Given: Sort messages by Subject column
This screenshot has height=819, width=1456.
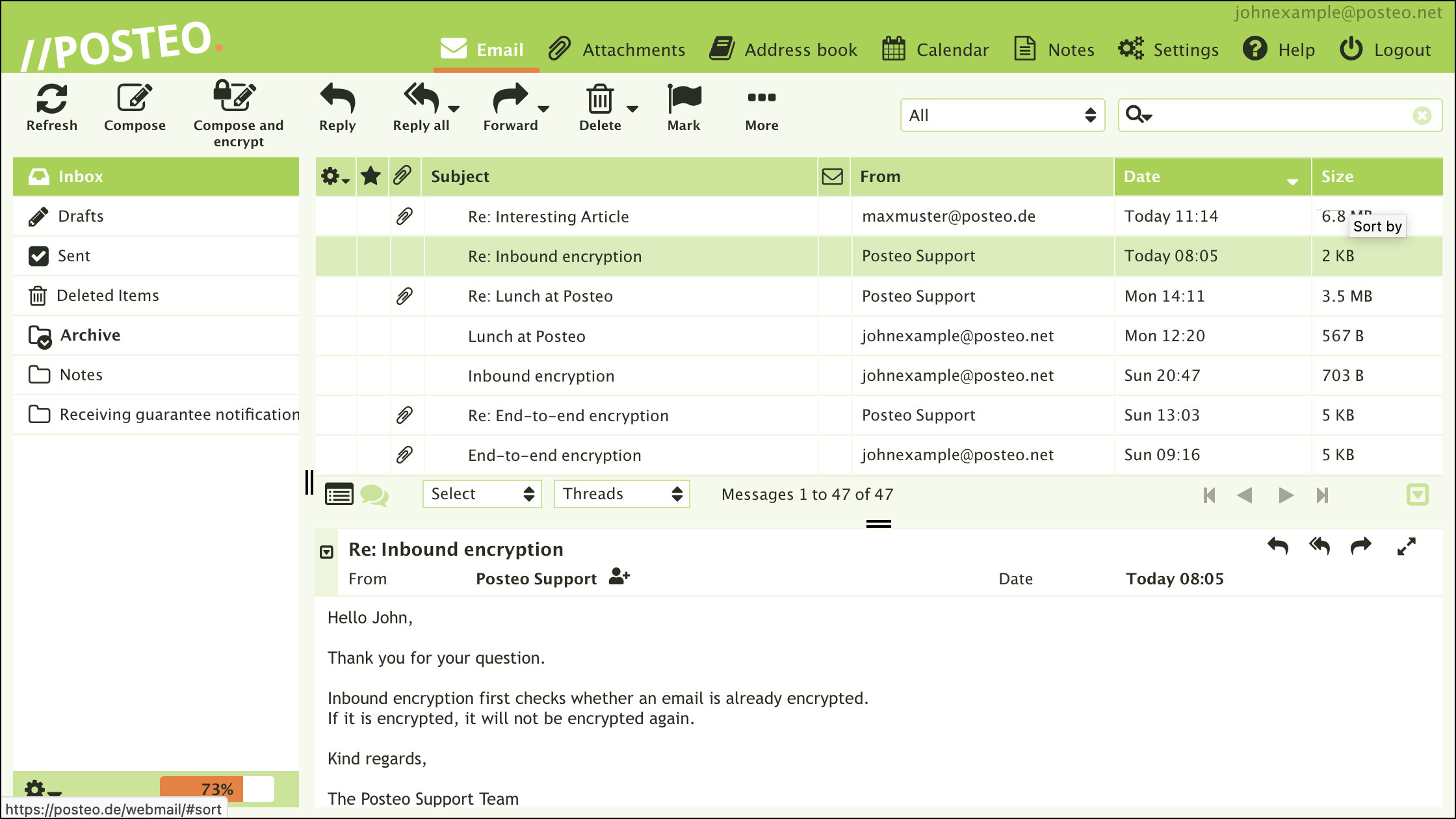Looking at the screenshot, I should (x=460, y=176).
